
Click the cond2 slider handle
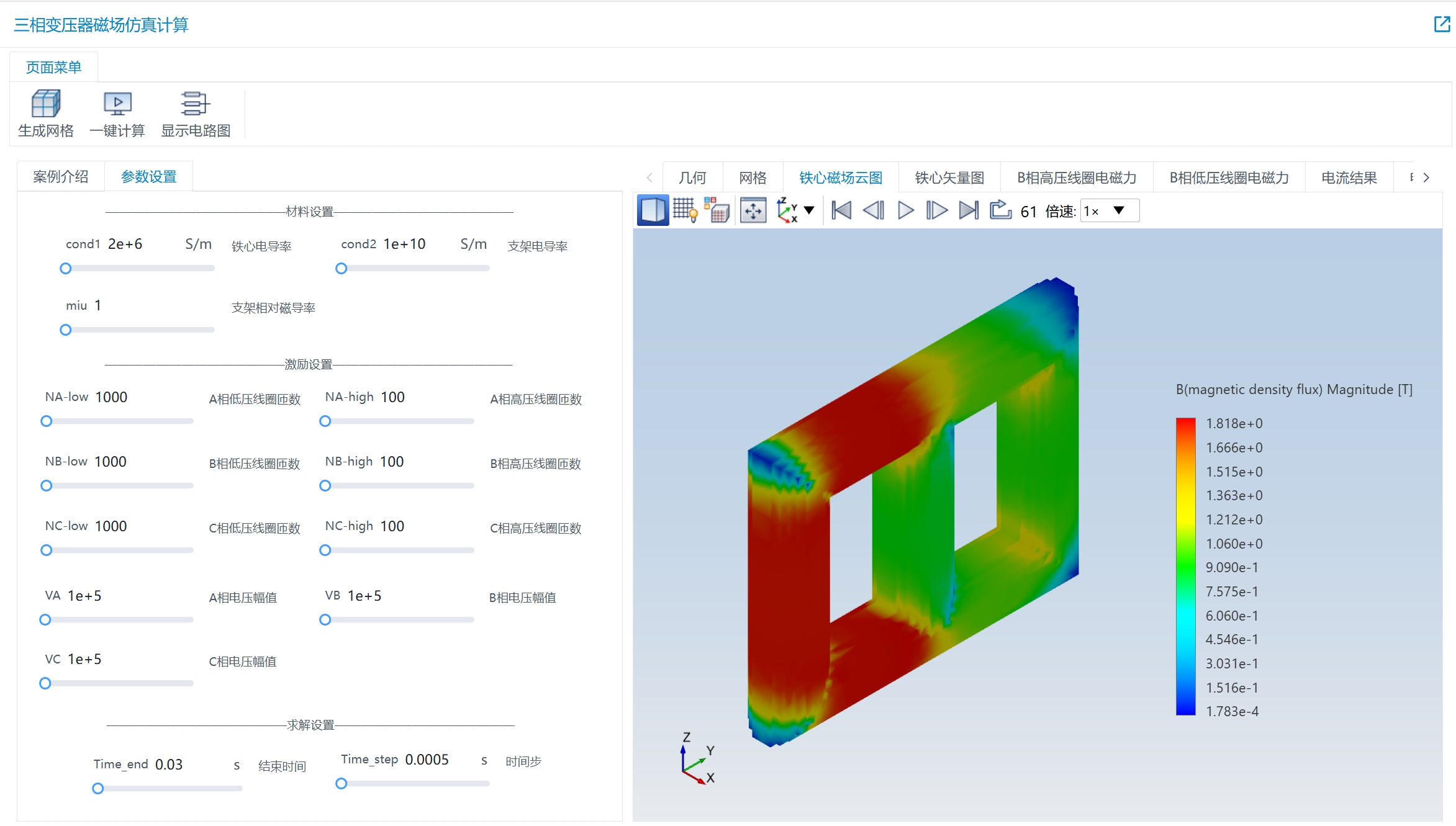[x=341, y=269]
